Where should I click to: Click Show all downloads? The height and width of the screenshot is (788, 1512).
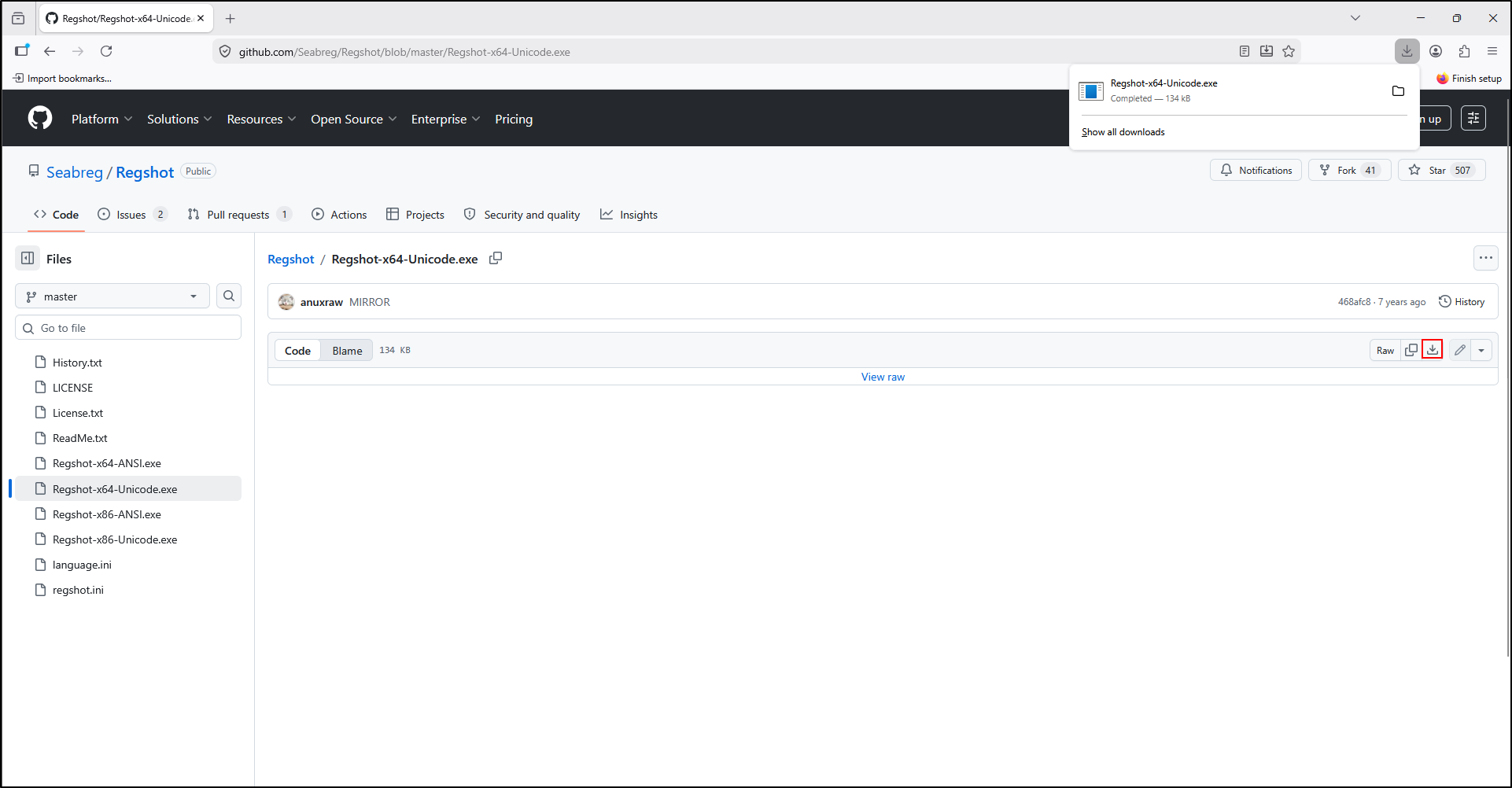click(1123, 132)
